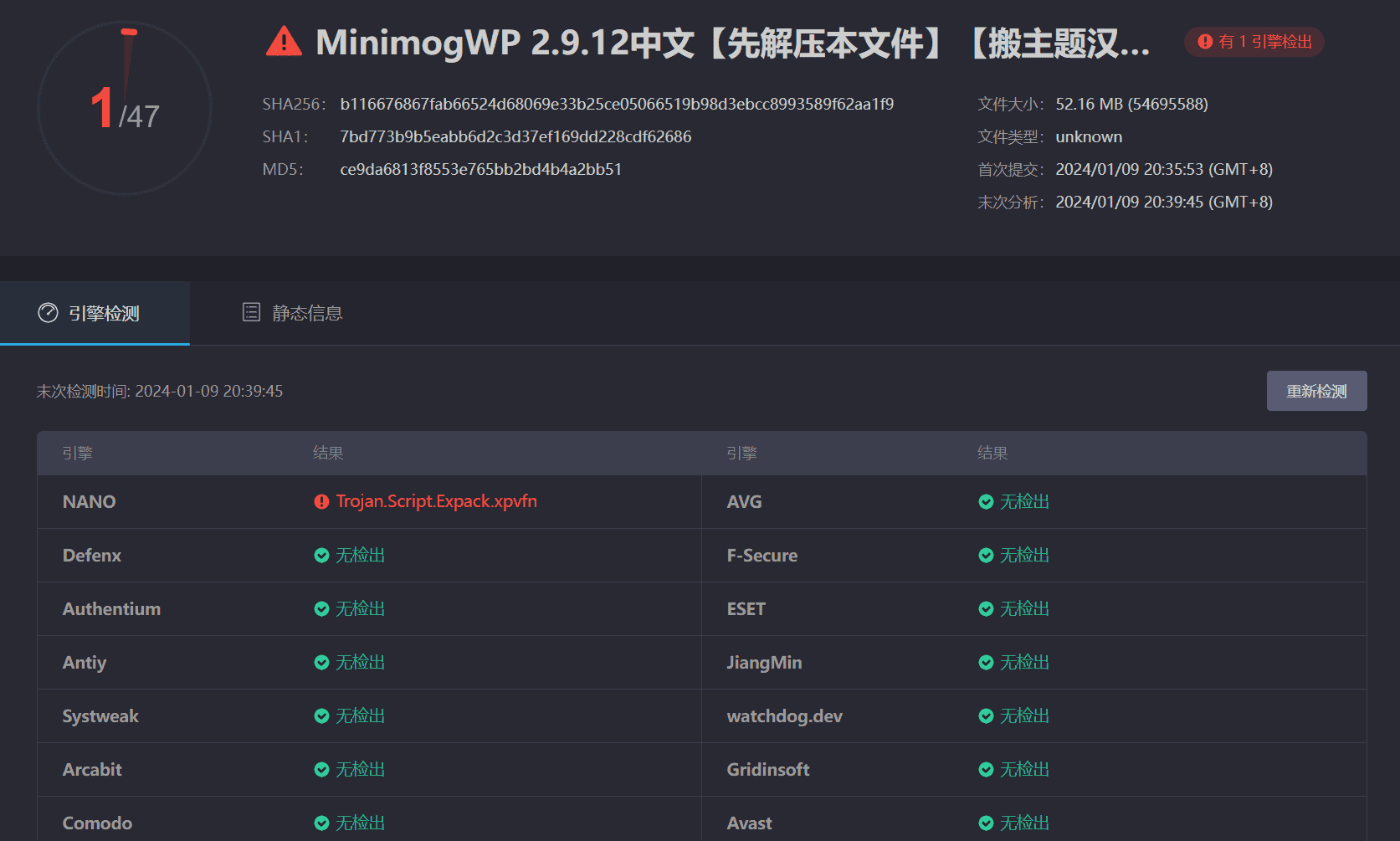Click the Antiy engine name

point(85,662)
